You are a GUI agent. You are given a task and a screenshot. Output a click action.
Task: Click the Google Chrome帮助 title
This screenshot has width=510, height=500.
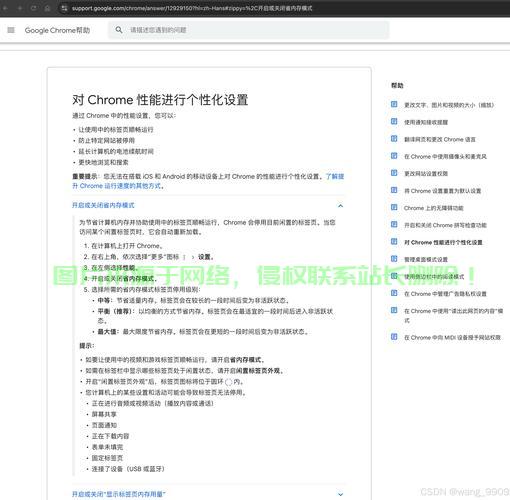coord(57,30)
